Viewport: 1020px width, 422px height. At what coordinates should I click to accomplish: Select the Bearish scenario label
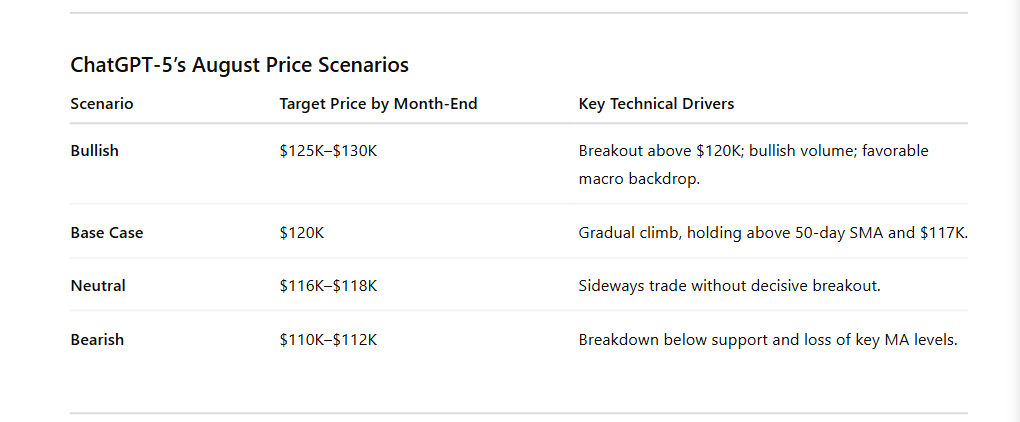(97, 339)
